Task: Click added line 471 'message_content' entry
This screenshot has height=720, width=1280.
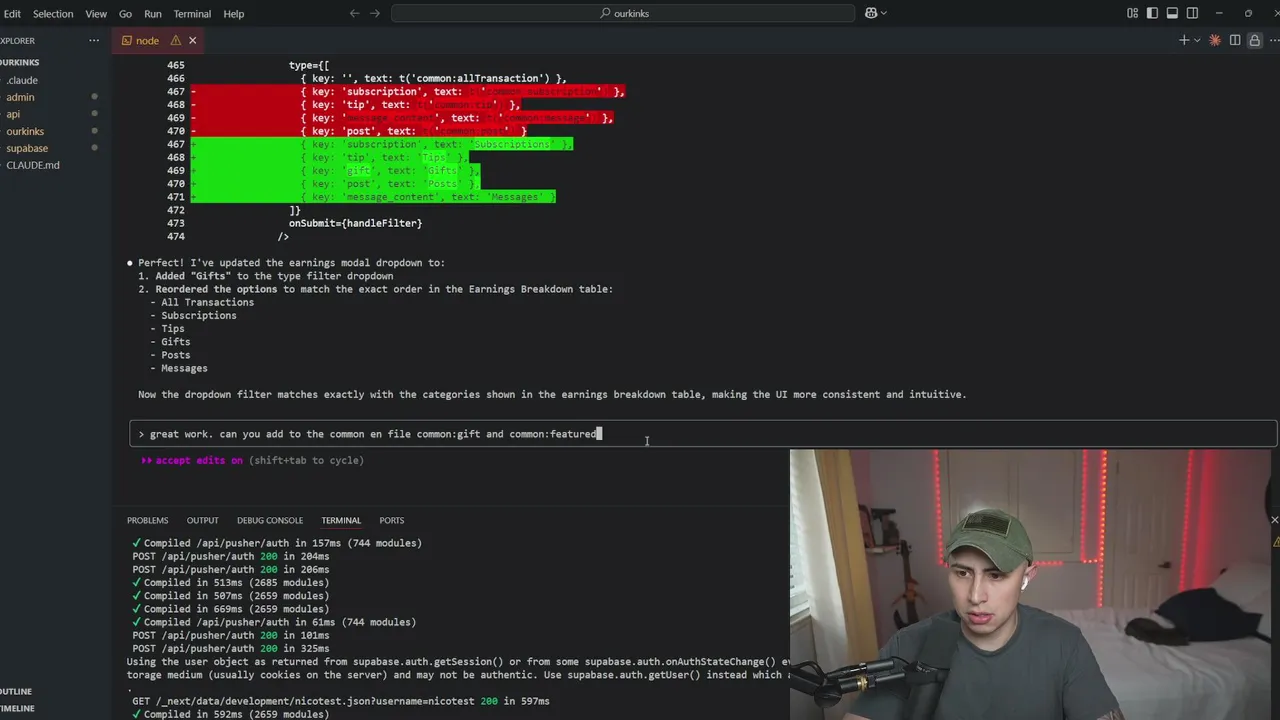Action: [x=372, y=197]
